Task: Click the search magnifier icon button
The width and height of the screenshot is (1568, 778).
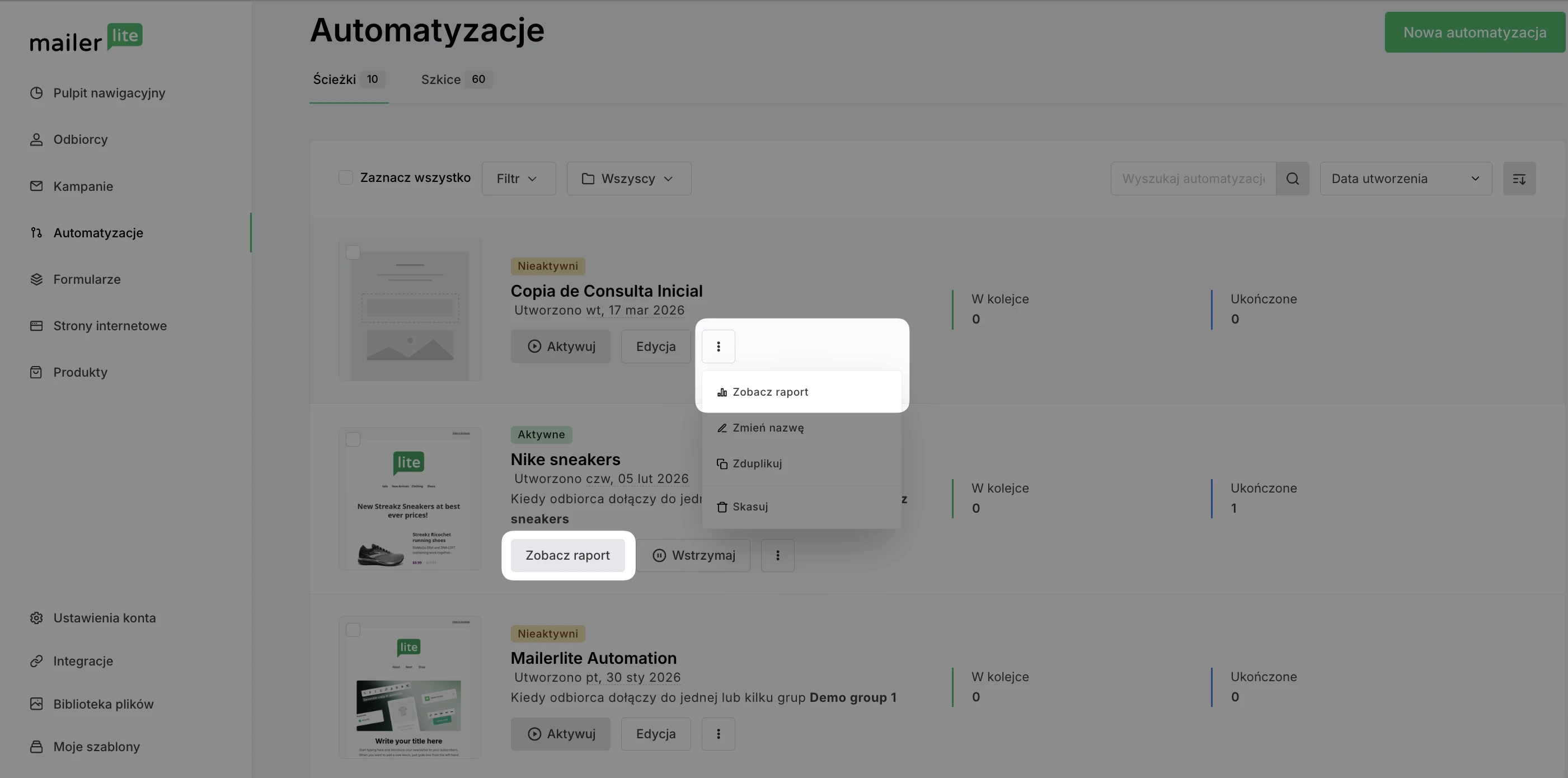Action: tap(1292, 179)
